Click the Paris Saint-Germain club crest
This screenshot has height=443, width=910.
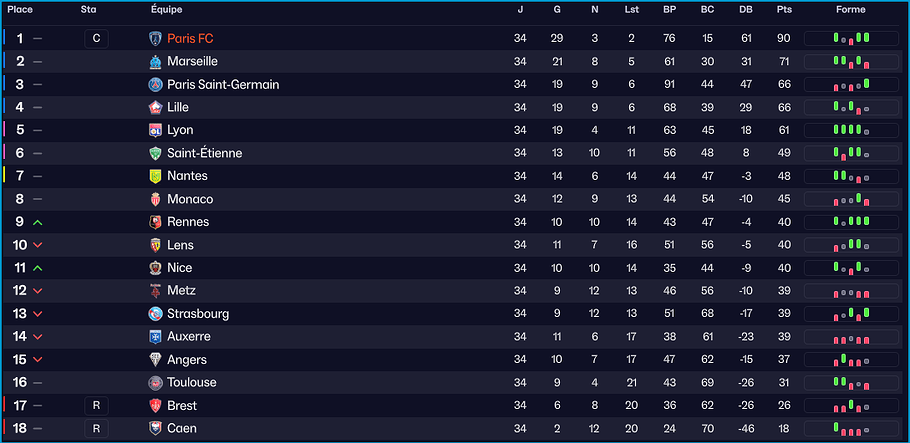click(x=155, y=85)
